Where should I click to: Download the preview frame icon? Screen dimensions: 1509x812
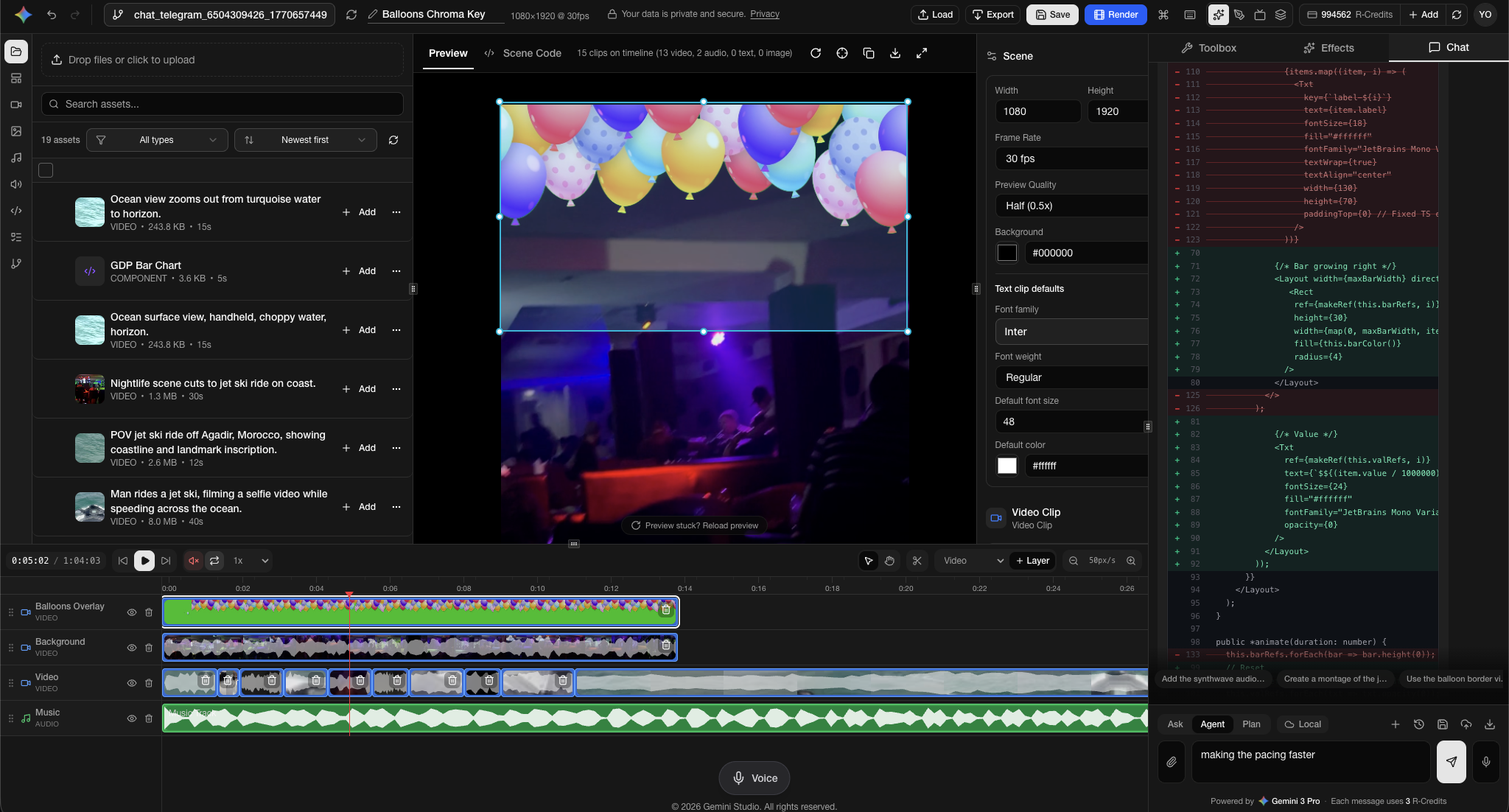(x=895, y=53)
